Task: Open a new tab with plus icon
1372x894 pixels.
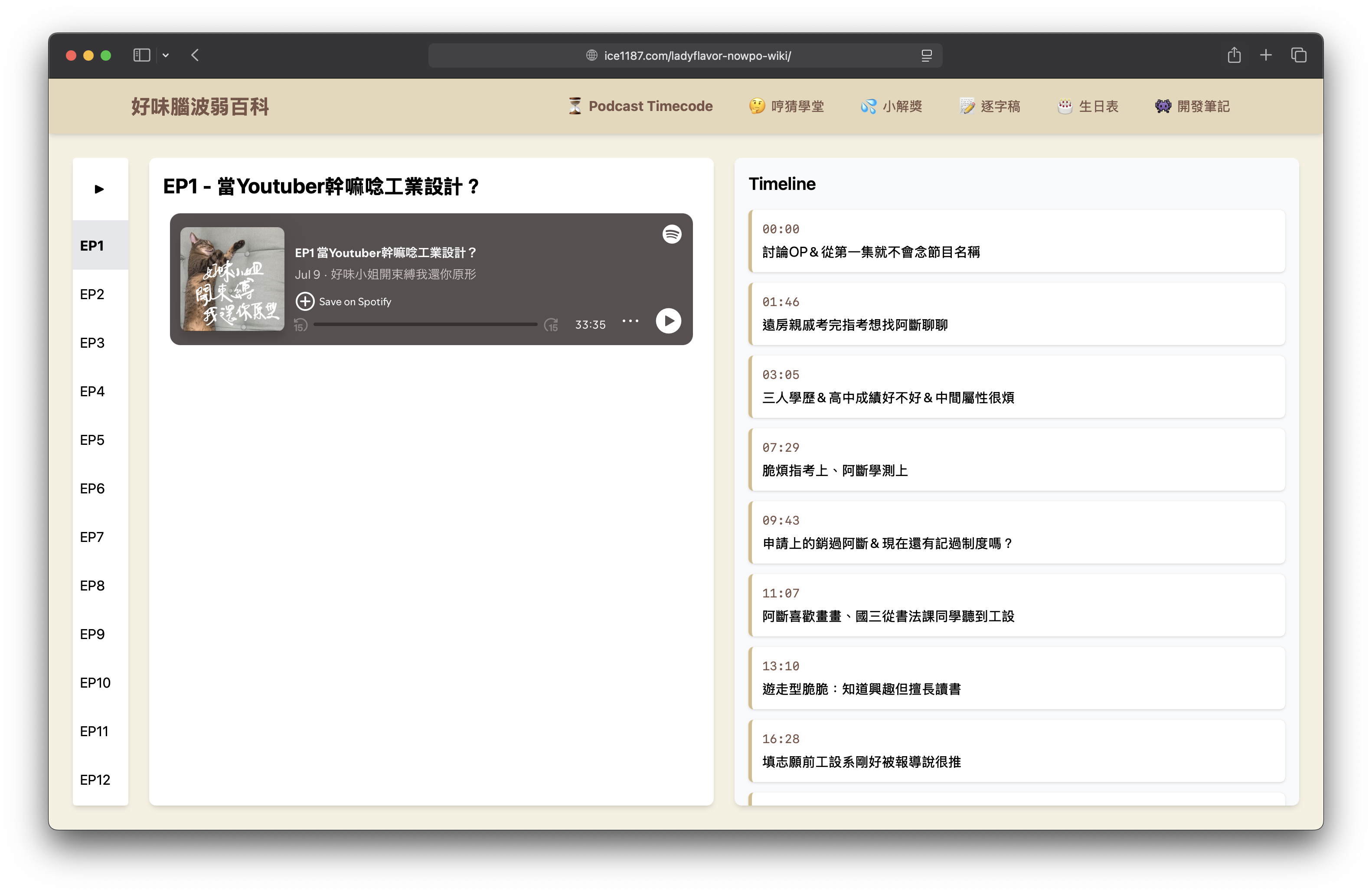Action: tap(1265, 55)
